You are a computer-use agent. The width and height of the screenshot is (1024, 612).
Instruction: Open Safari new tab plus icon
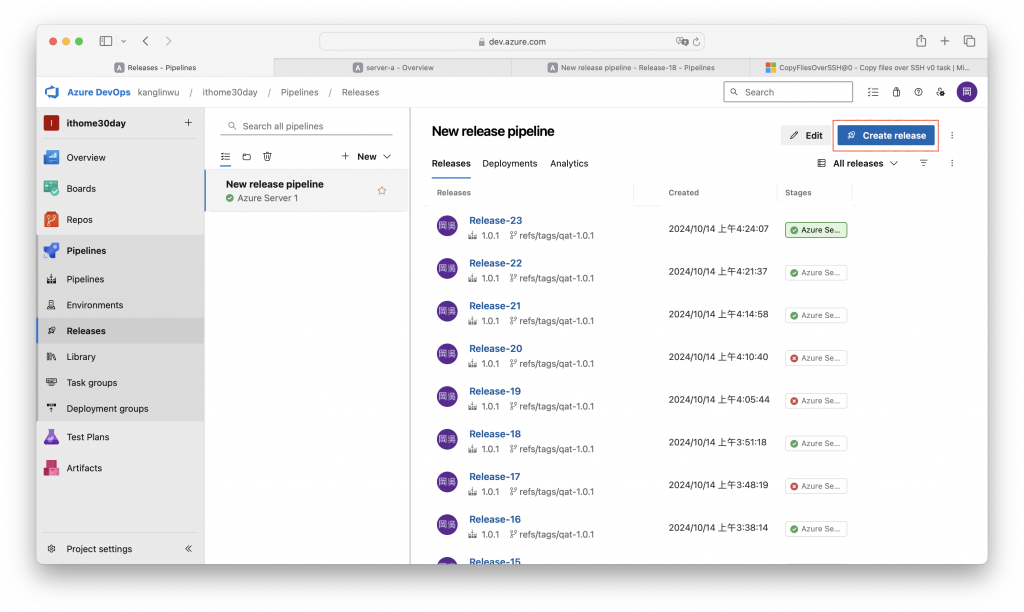pyautogui.click(x=945, y=41)
